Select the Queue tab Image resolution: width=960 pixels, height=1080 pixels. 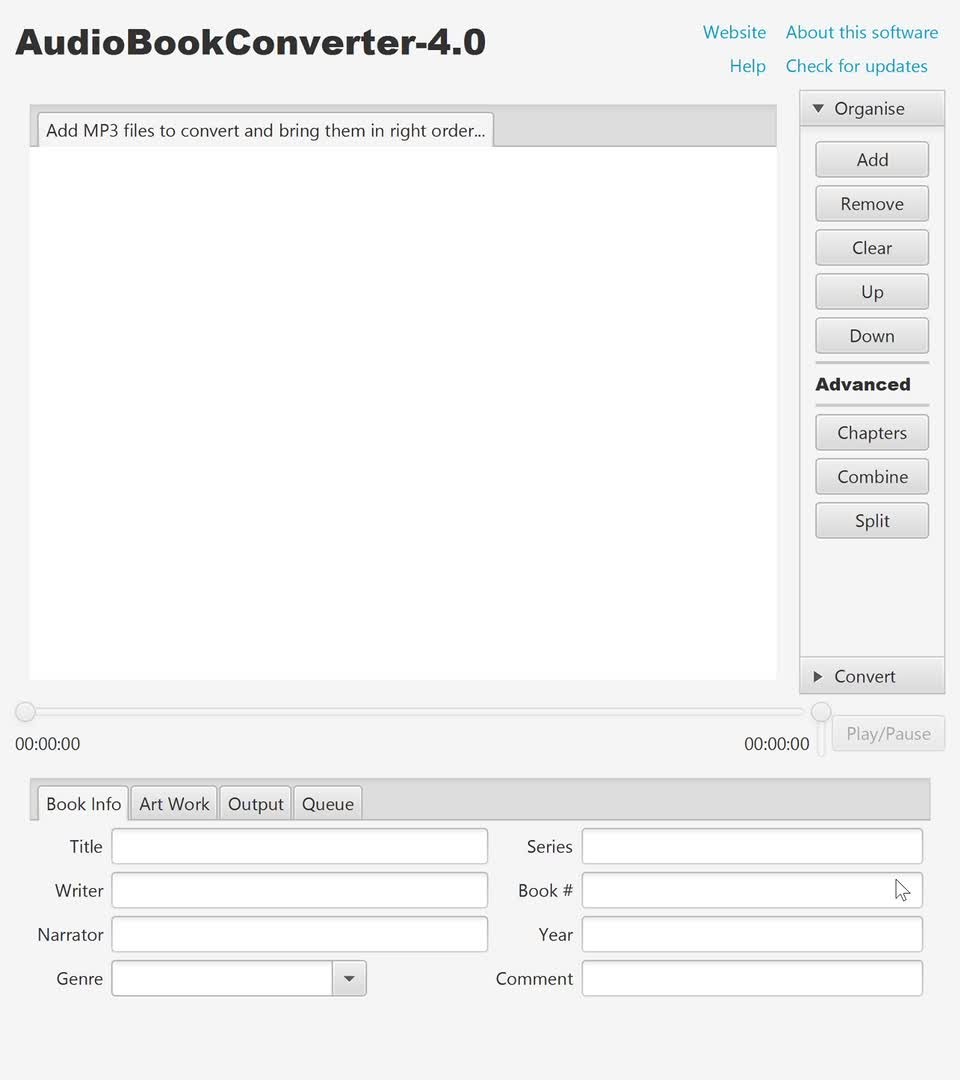[x=328, y=804]
